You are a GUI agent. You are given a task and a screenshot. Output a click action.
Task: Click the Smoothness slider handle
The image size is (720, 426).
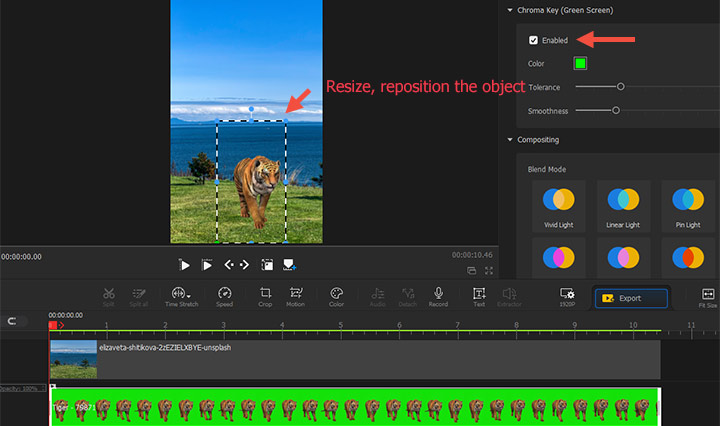(616, 110)
